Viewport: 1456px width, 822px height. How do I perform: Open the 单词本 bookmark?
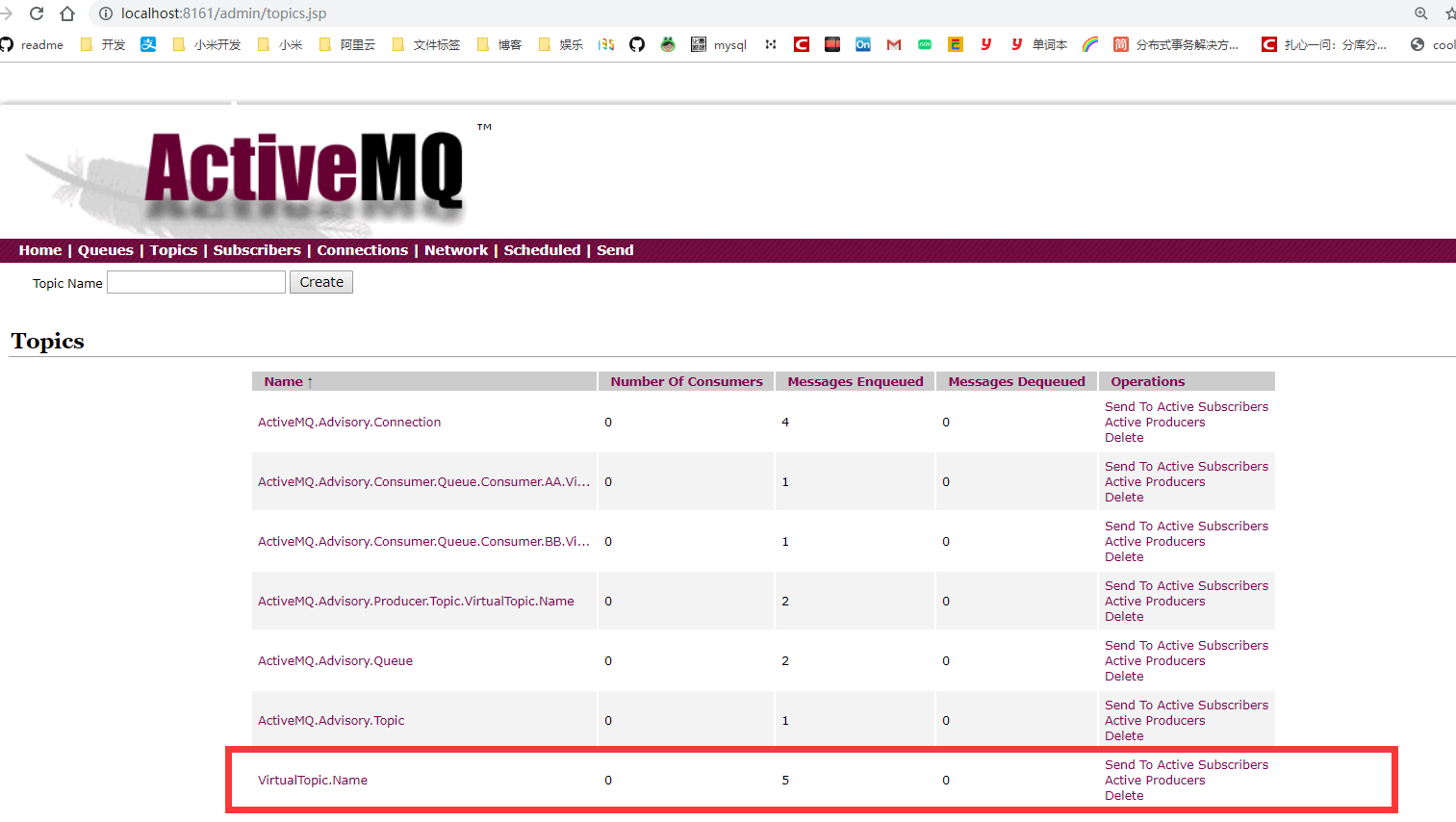click(1039, 44)
